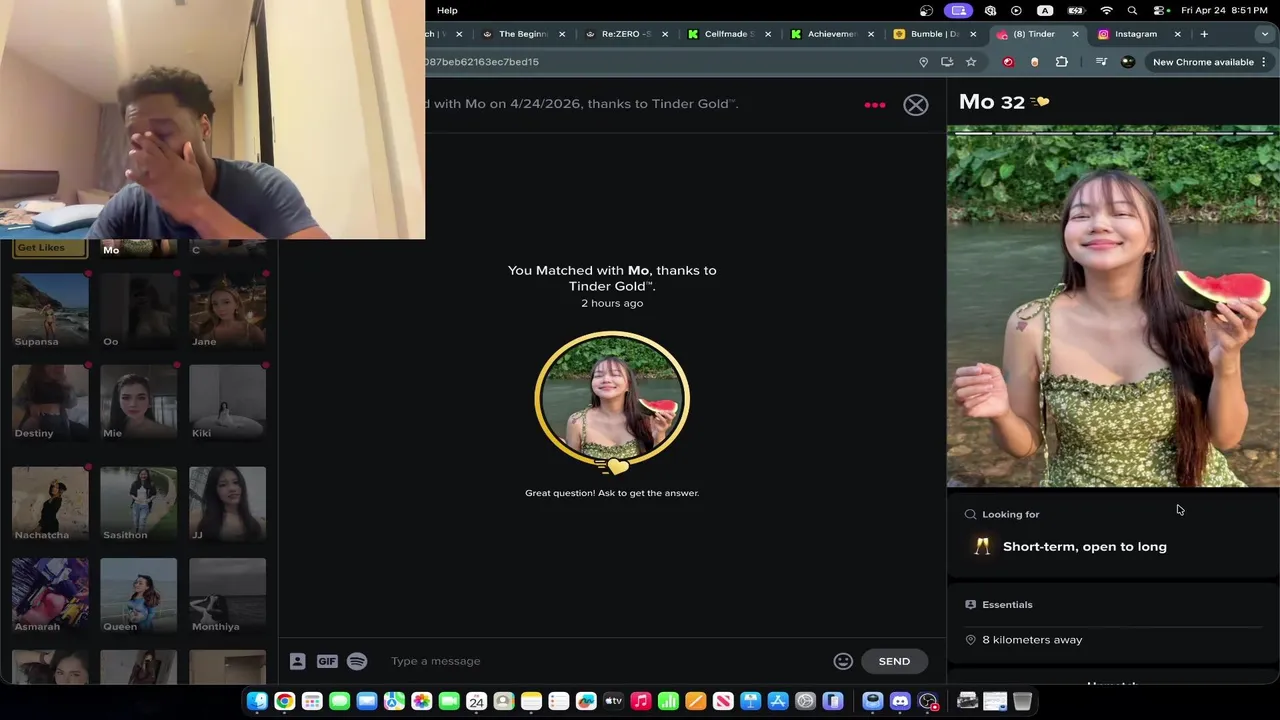The image size is (1280, 720).
Task: Open Help in the macOS menu bar
Action: pos(447,10)
